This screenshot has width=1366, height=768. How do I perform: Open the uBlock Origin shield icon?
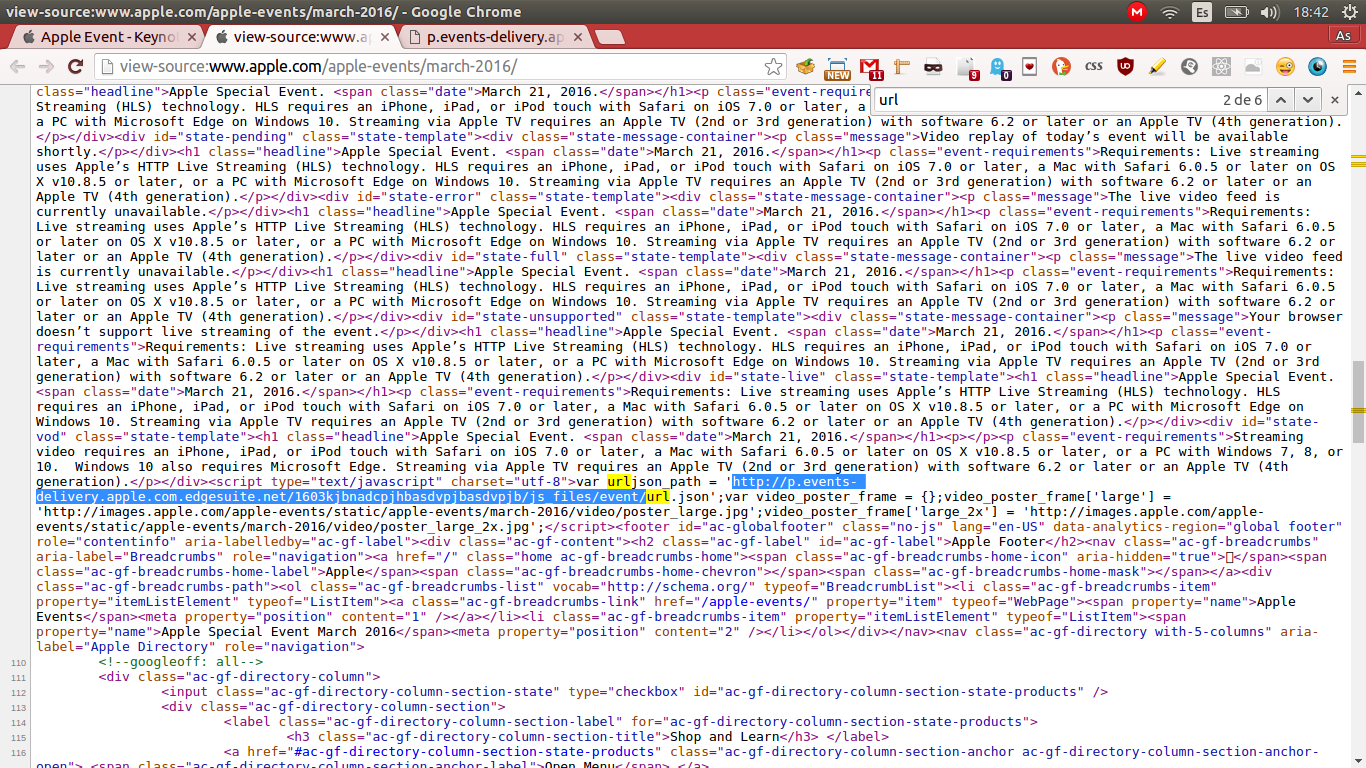coord(1126,67)
